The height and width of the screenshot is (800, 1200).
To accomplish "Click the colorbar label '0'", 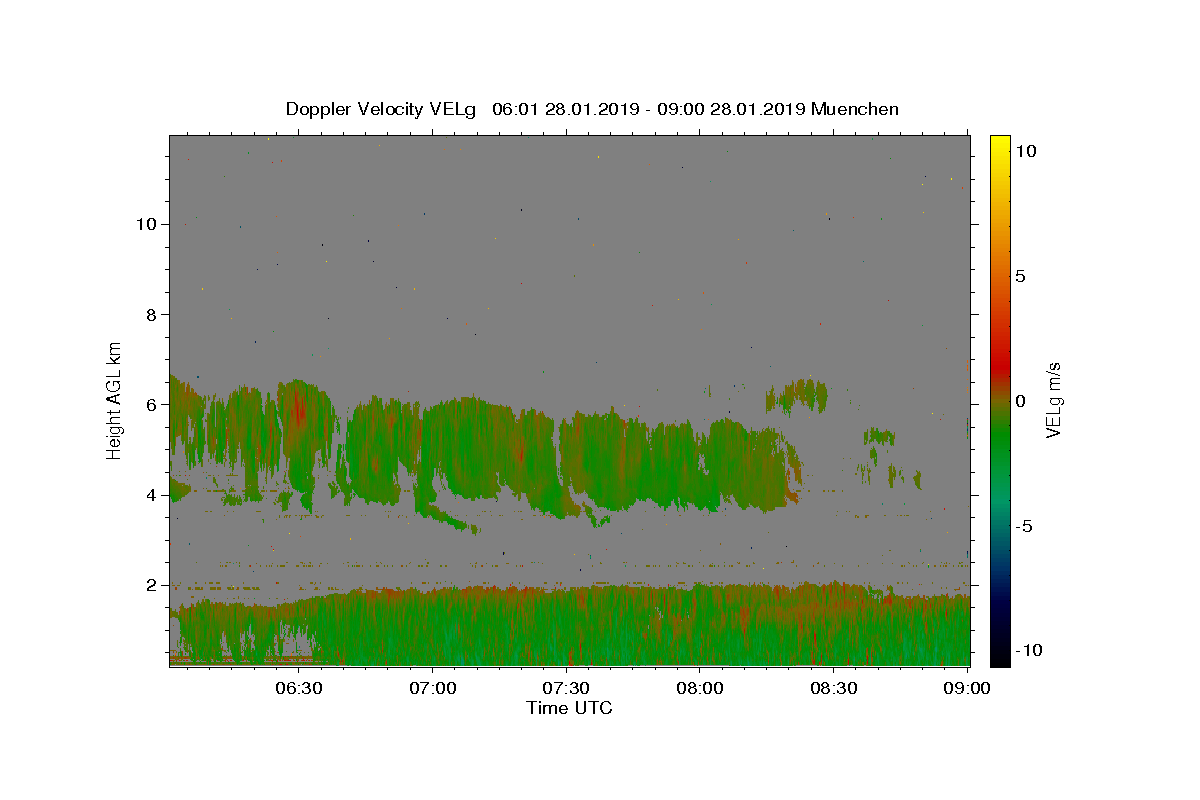I will tap(1020, 401).
